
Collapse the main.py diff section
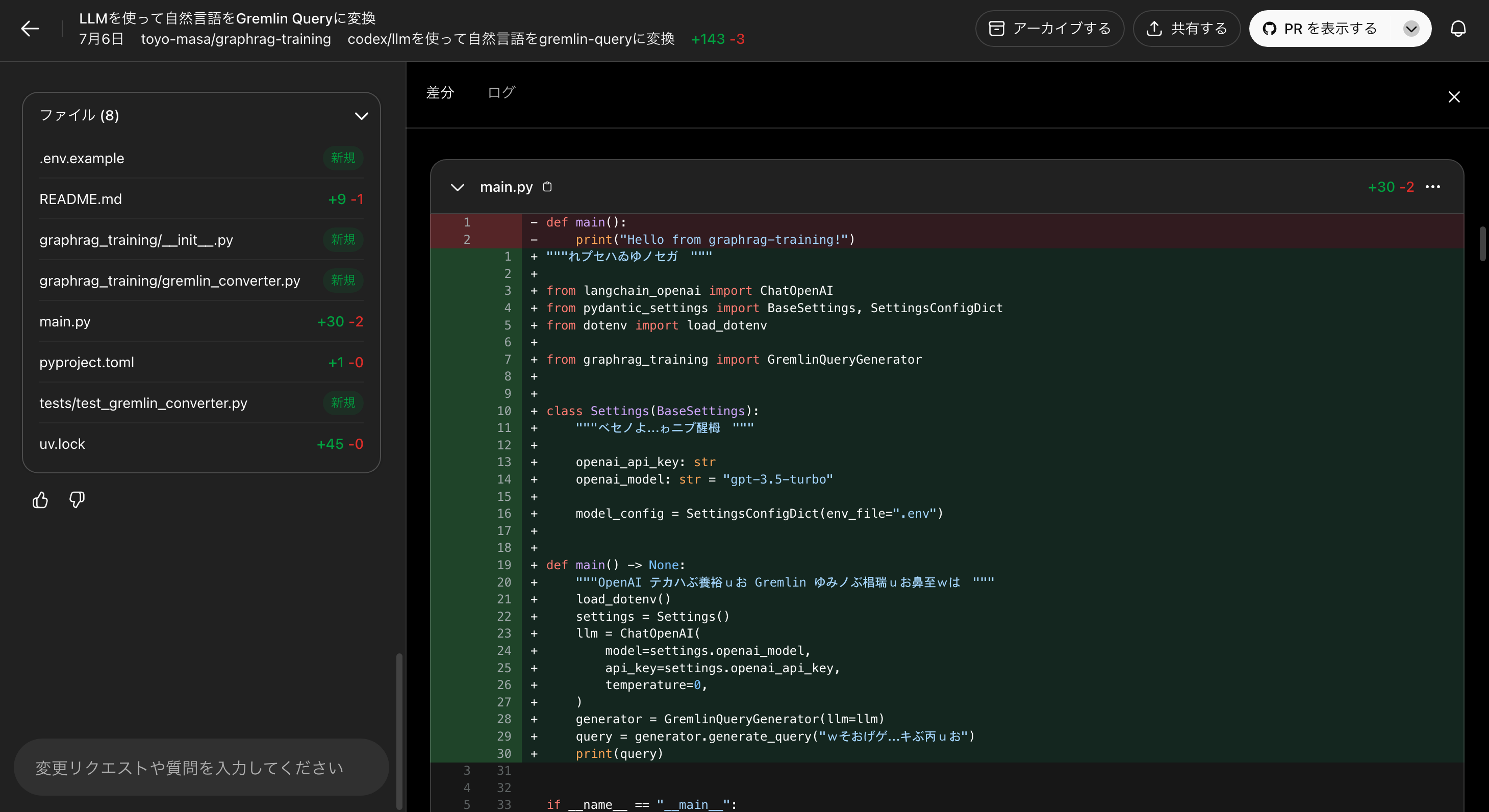point(457,187)
